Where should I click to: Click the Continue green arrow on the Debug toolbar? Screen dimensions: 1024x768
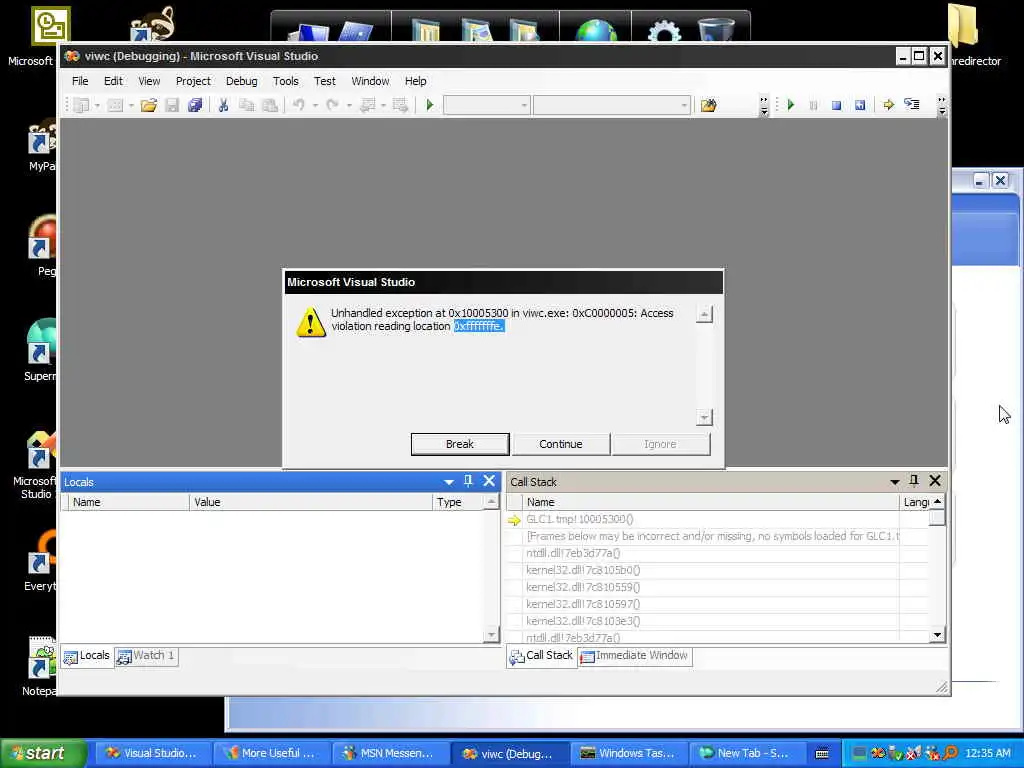(x=791, y=105)
